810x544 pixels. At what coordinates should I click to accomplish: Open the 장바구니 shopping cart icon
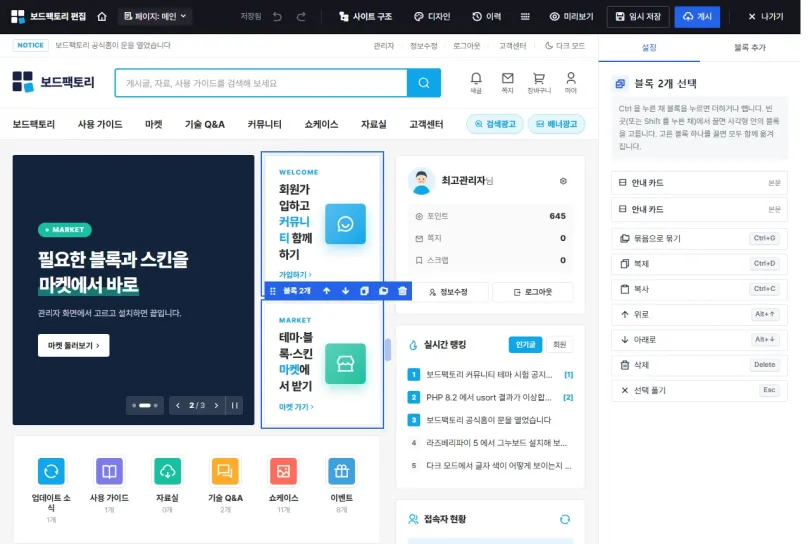[x=539, y=82]
